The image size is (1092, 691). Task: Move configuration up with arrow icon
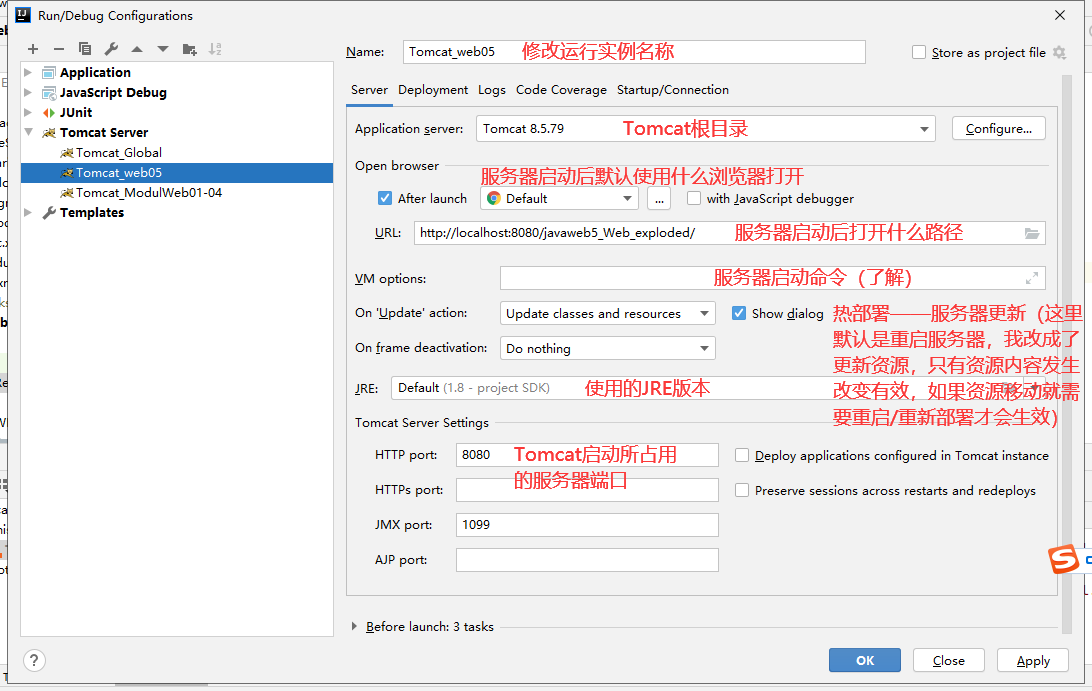(x=136, y=49)
